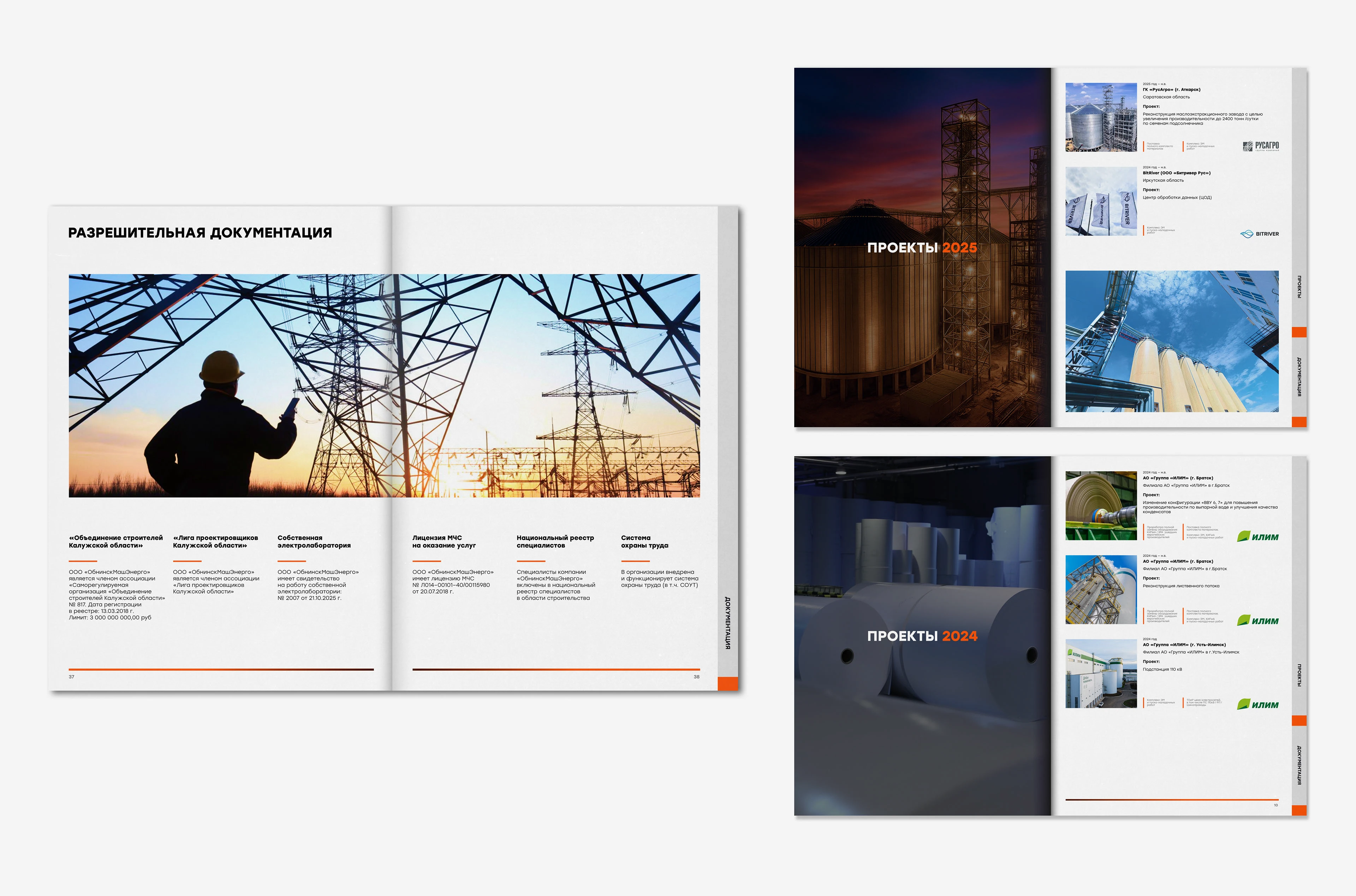Image resolution: width=1356 pixels, height=896 pixels.
Task: Open the РусАгро grain silo thumbnail photo
Action: (1101, 117)
